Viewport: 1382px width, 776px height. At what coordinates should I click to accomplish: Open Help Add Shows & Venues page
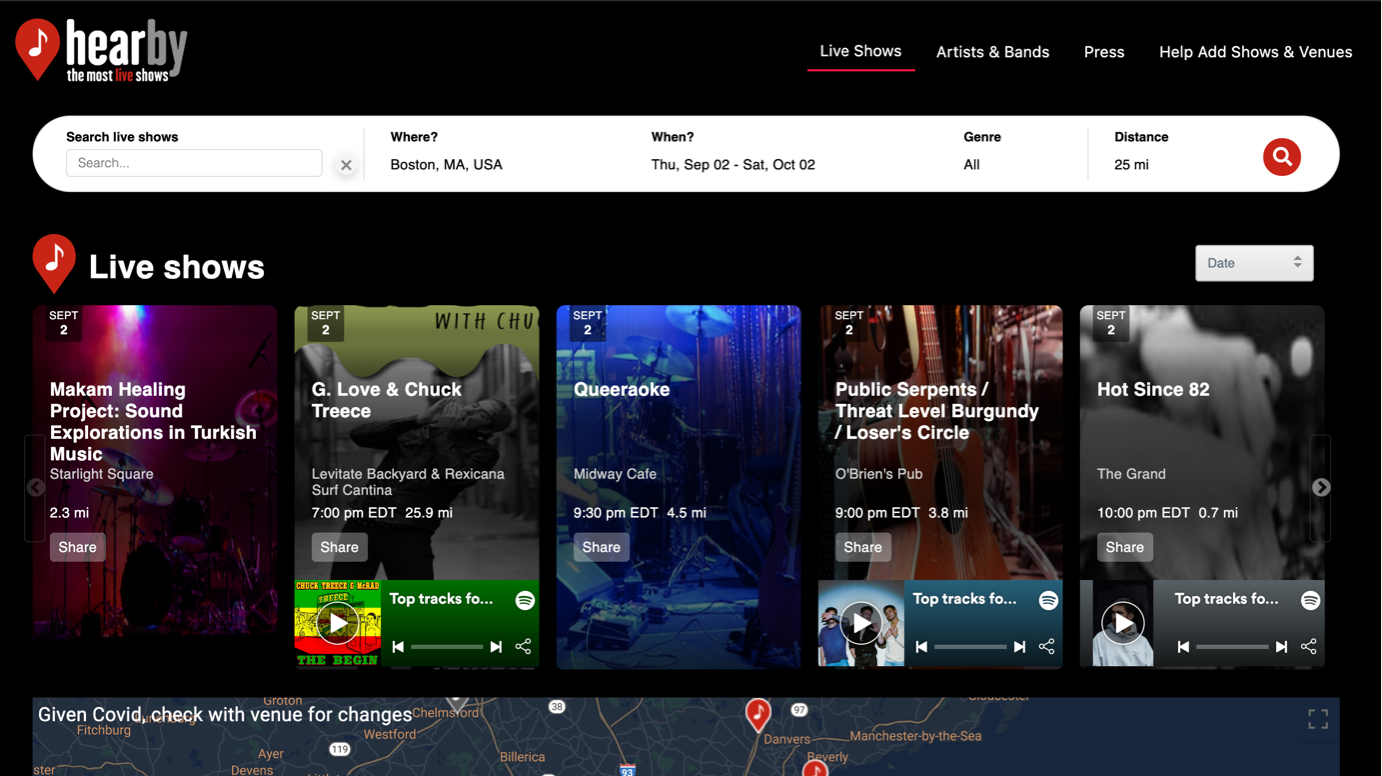1255,52
